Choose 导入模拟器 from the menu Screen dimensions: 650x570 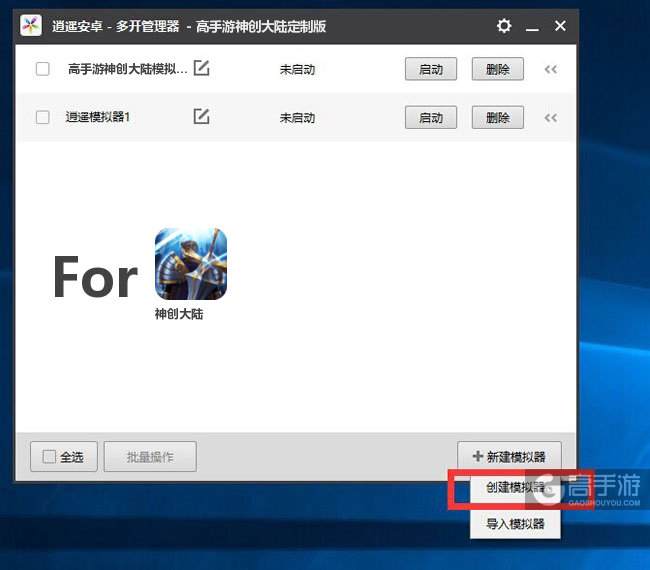coord(515,523)
